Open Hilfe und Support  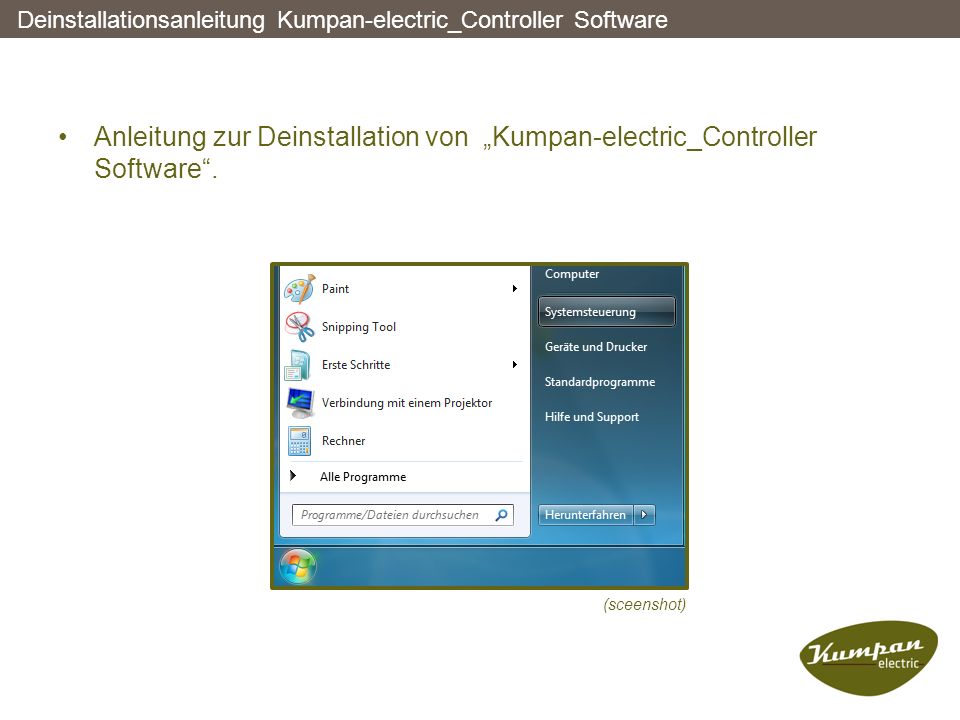click(591, 417)
